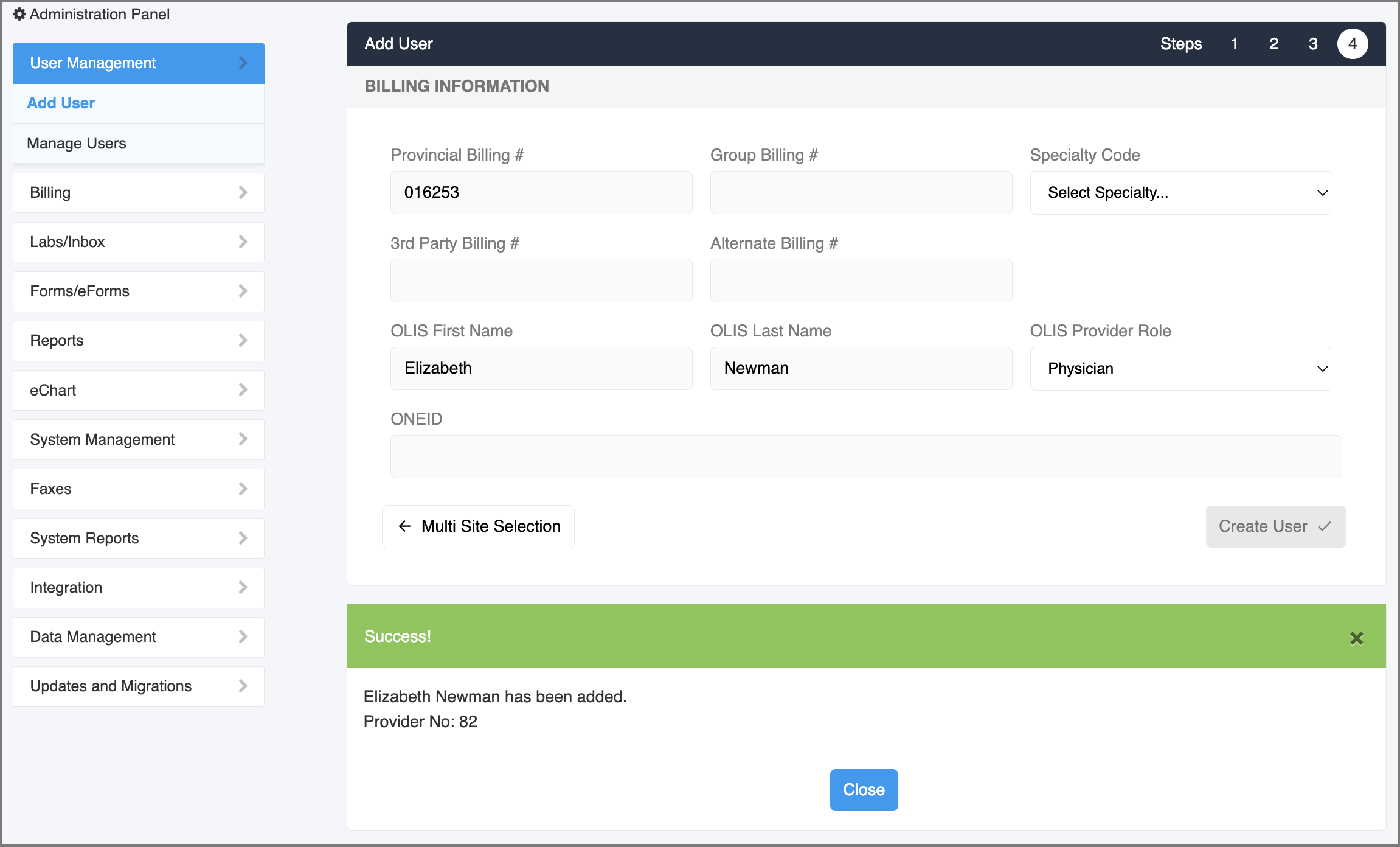This screenshot has width=1400, height=847.
Task: Click the ONEID input field
Action: pyautogui.click(x=866, y=456)
